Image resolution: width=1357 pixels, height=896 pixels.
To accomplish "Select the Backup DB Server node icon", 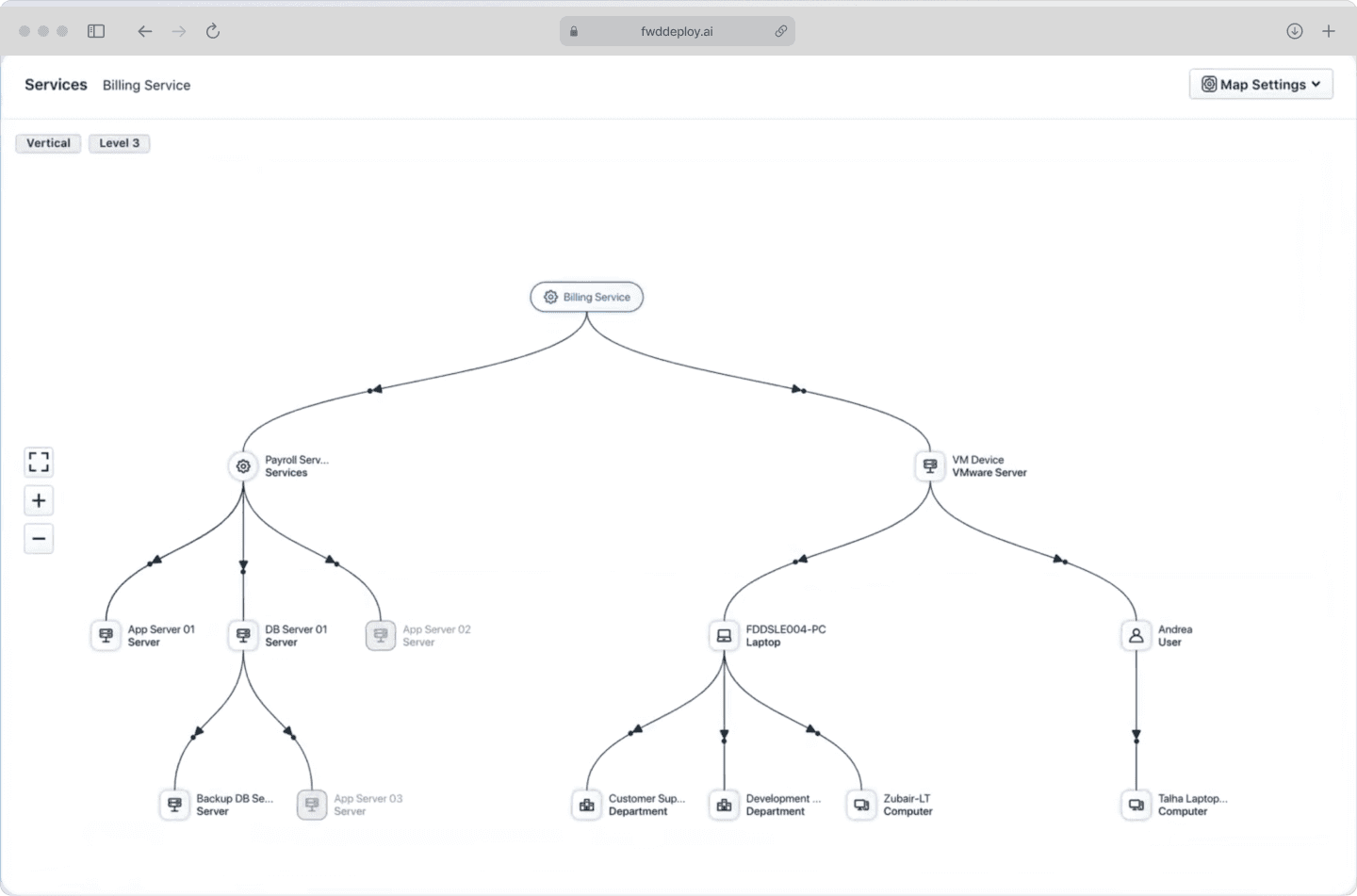I will click(174, 806).
